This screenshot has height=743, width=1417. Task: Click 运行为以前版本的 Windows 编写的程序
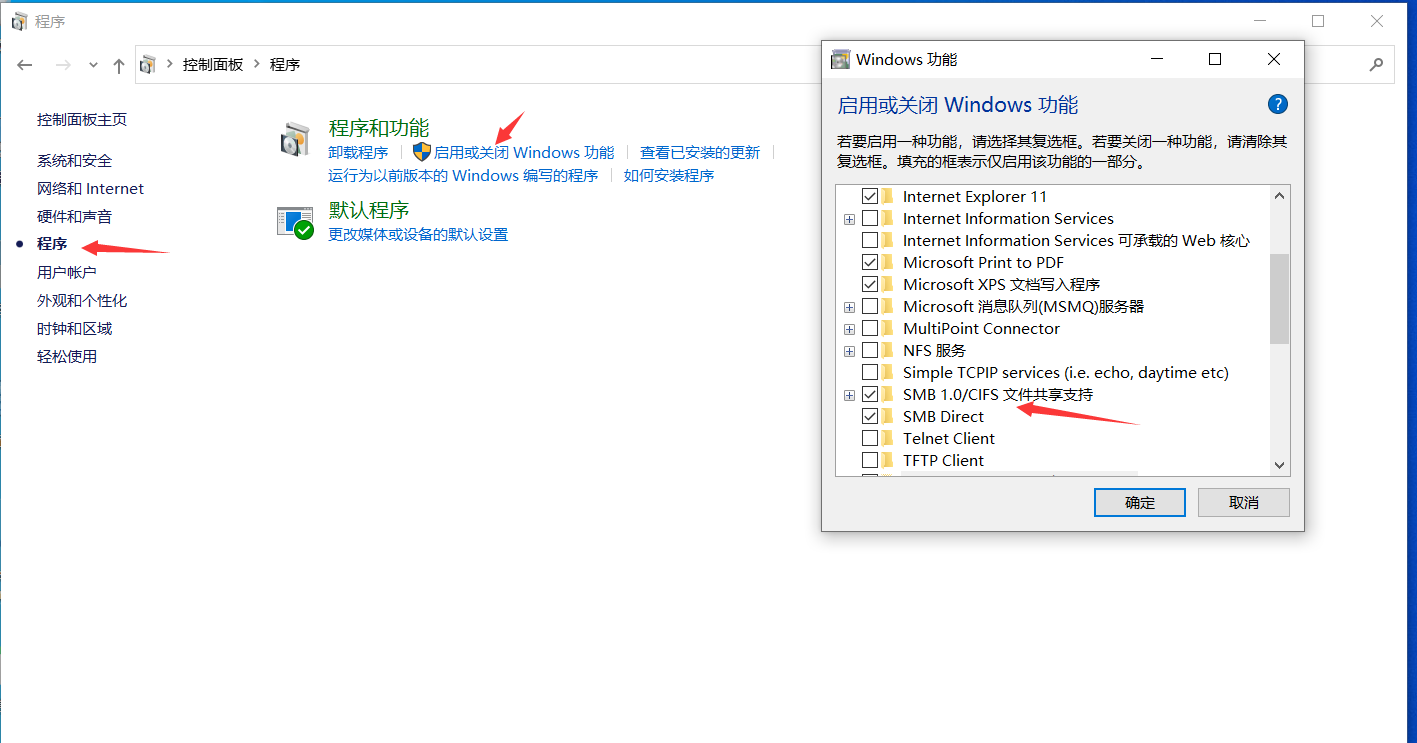463,175
